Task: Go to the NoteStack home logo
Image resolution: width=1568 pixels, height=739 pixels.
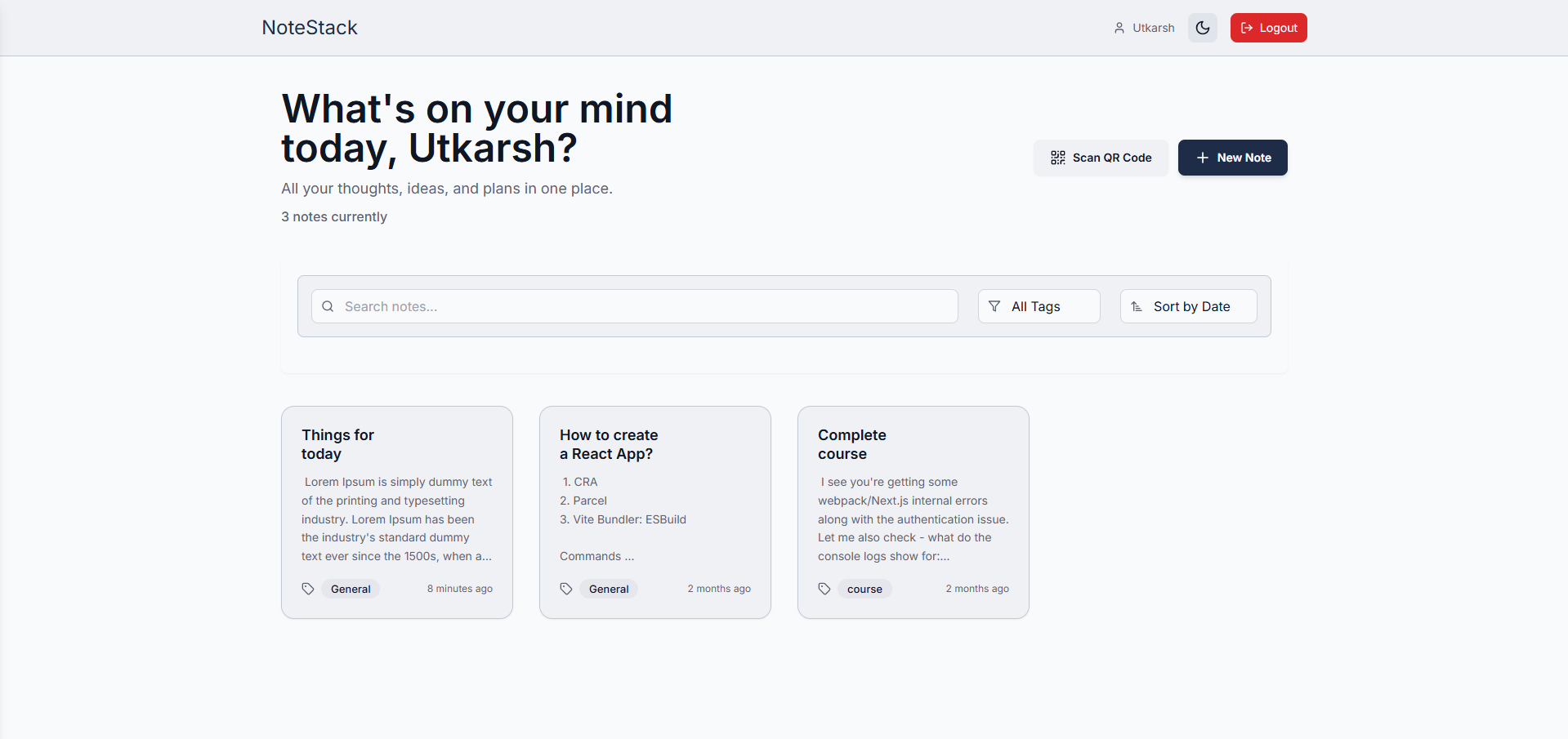Action: click(x=310, y=28)
